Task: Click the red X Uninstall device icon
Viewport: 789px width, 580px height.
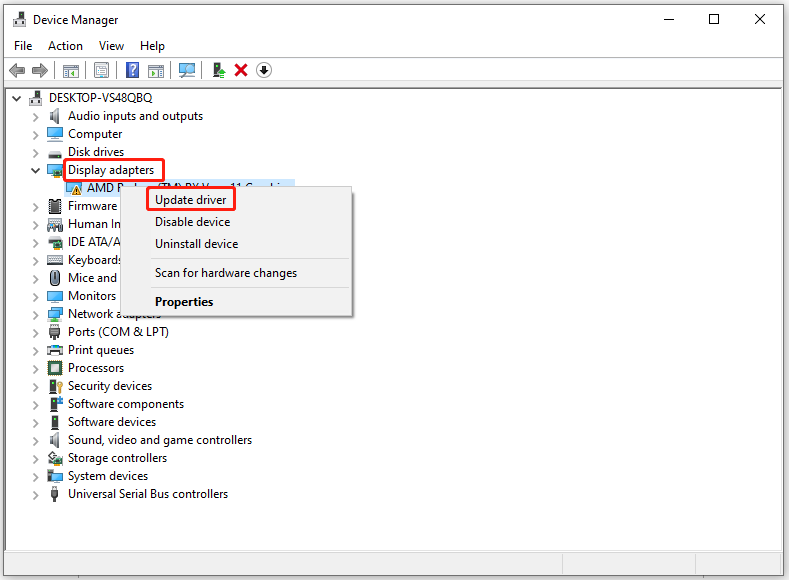Action: (x=241, y=70)
